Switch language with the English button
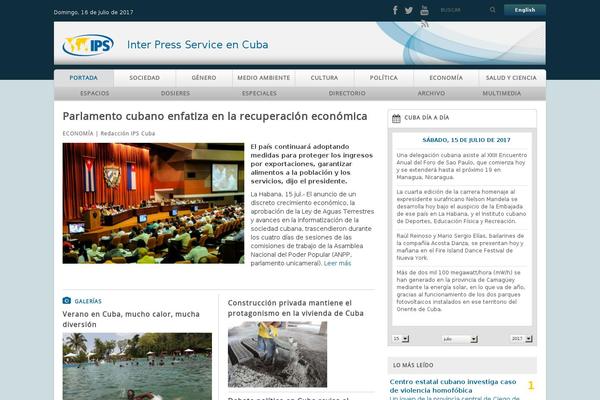The width and height of the screenshot is (600, 400). click(525, 10)
